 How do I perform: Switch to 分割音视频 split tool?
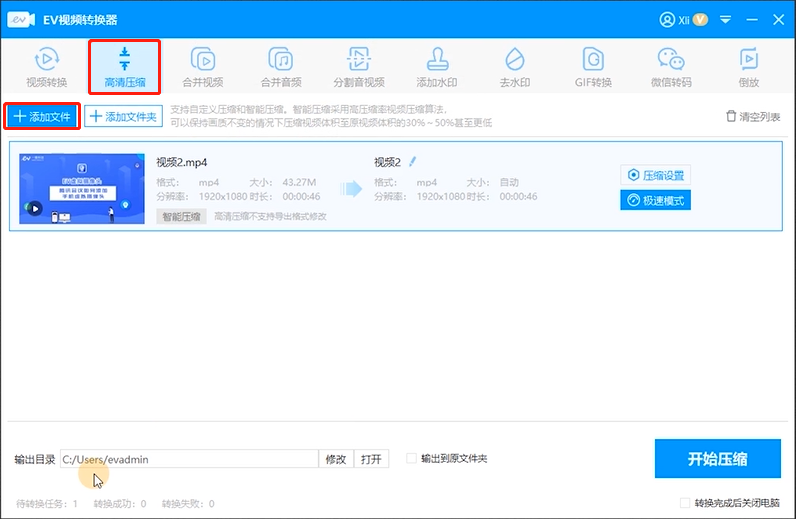coord(359,67)
